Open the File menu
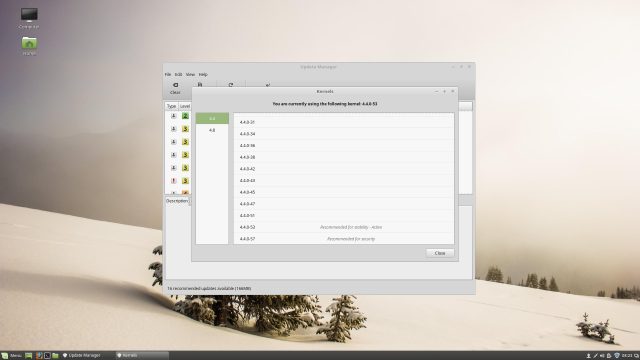 168,74
